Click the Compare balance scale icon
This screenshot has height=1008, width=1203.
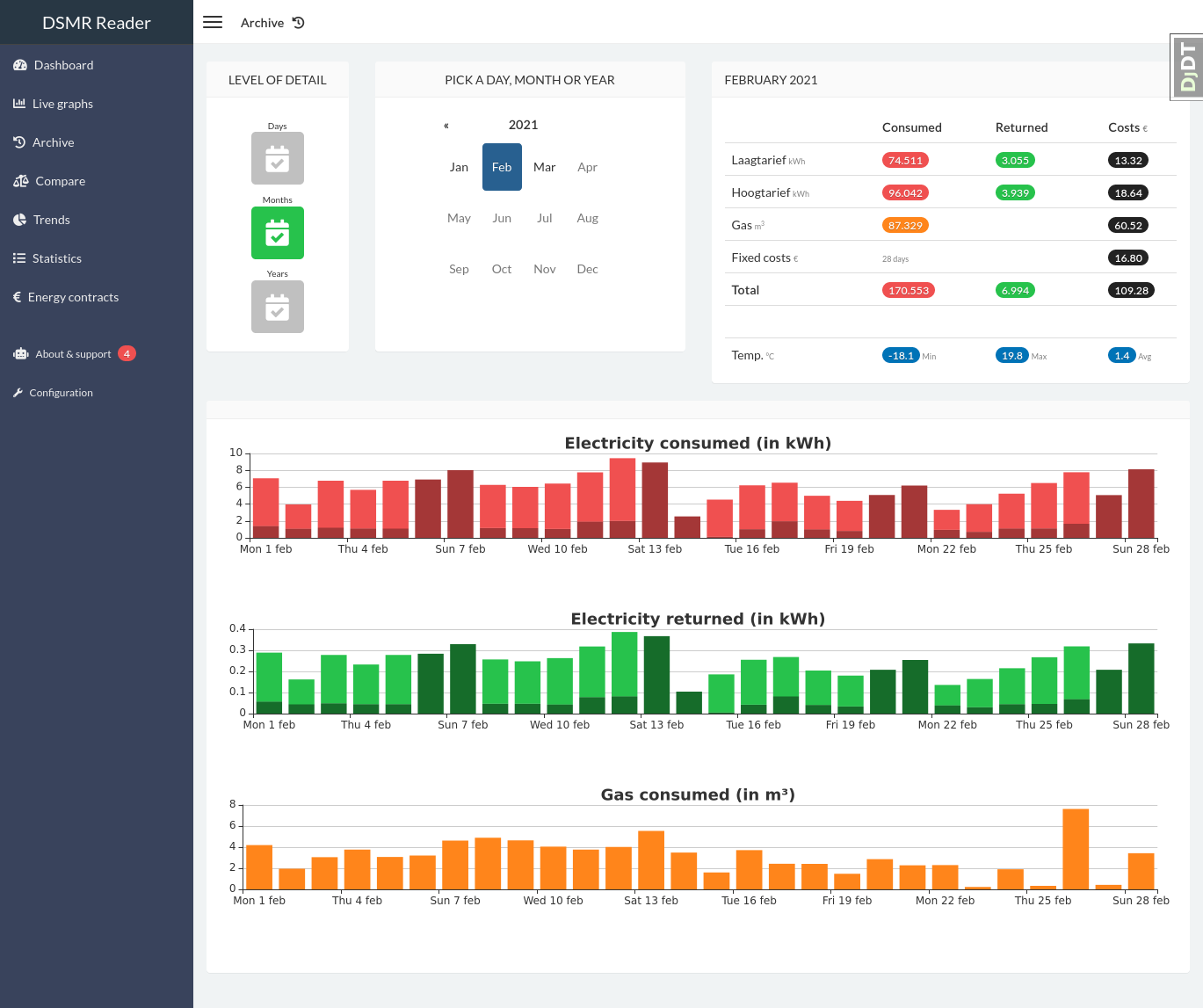coord(21,181)
